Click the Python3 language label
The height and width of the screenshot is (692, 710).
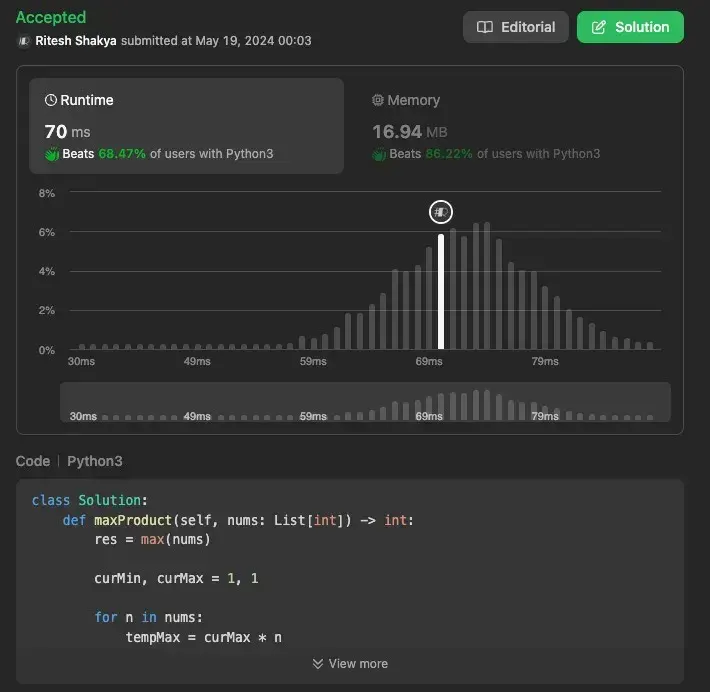point(95,461)
